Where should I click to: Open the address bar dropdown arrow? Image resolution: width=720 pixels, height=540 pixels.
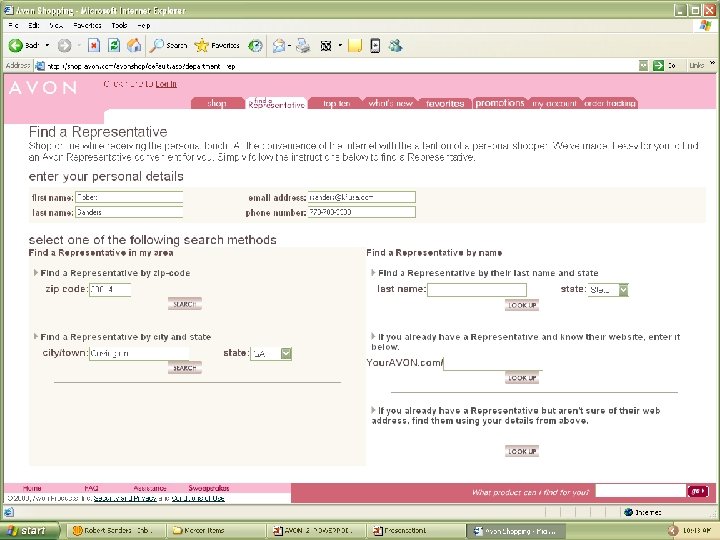(644, 66)
